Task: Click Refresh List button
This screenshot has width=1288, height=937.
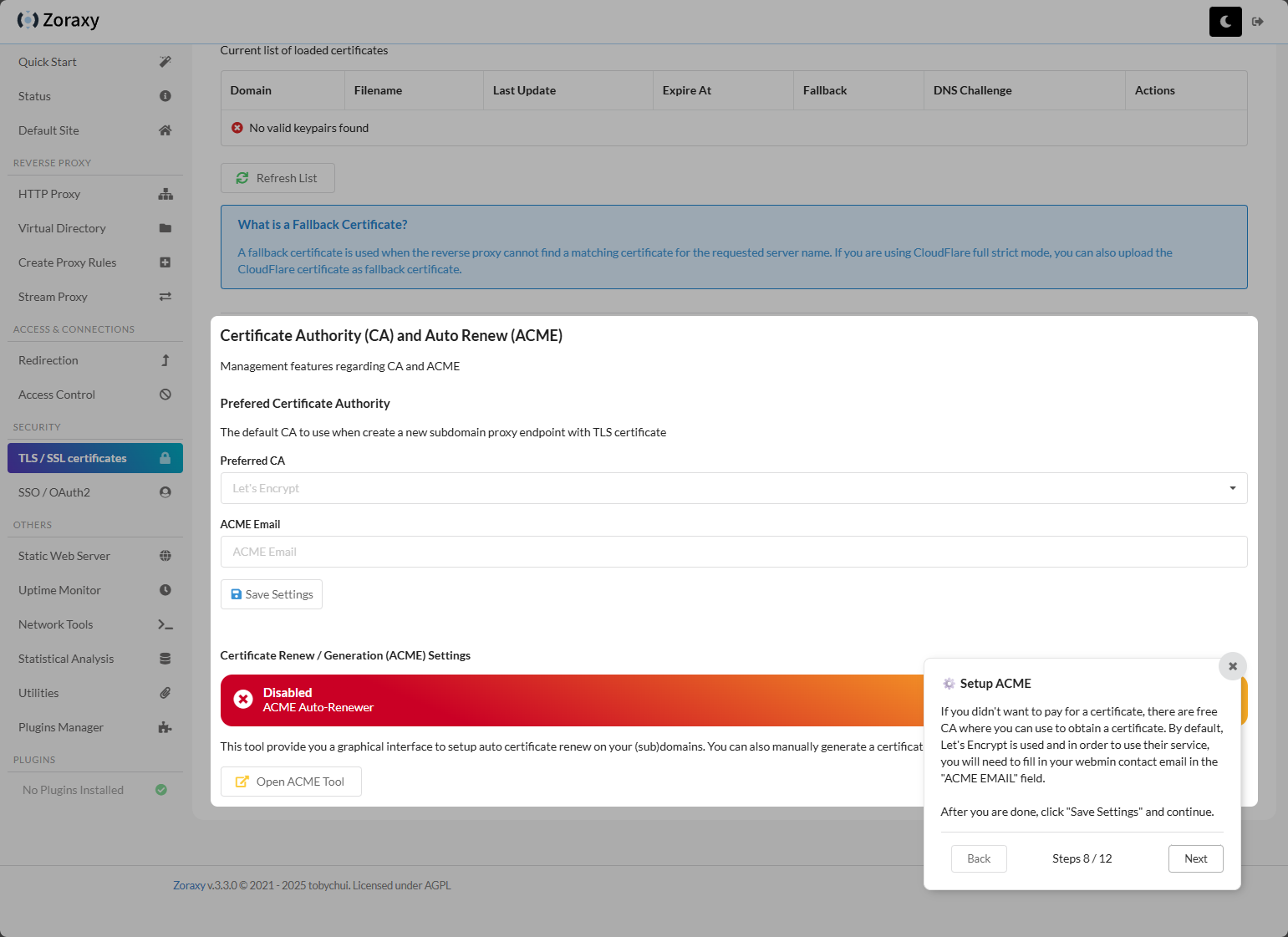Action: click(x=277, y=178)
